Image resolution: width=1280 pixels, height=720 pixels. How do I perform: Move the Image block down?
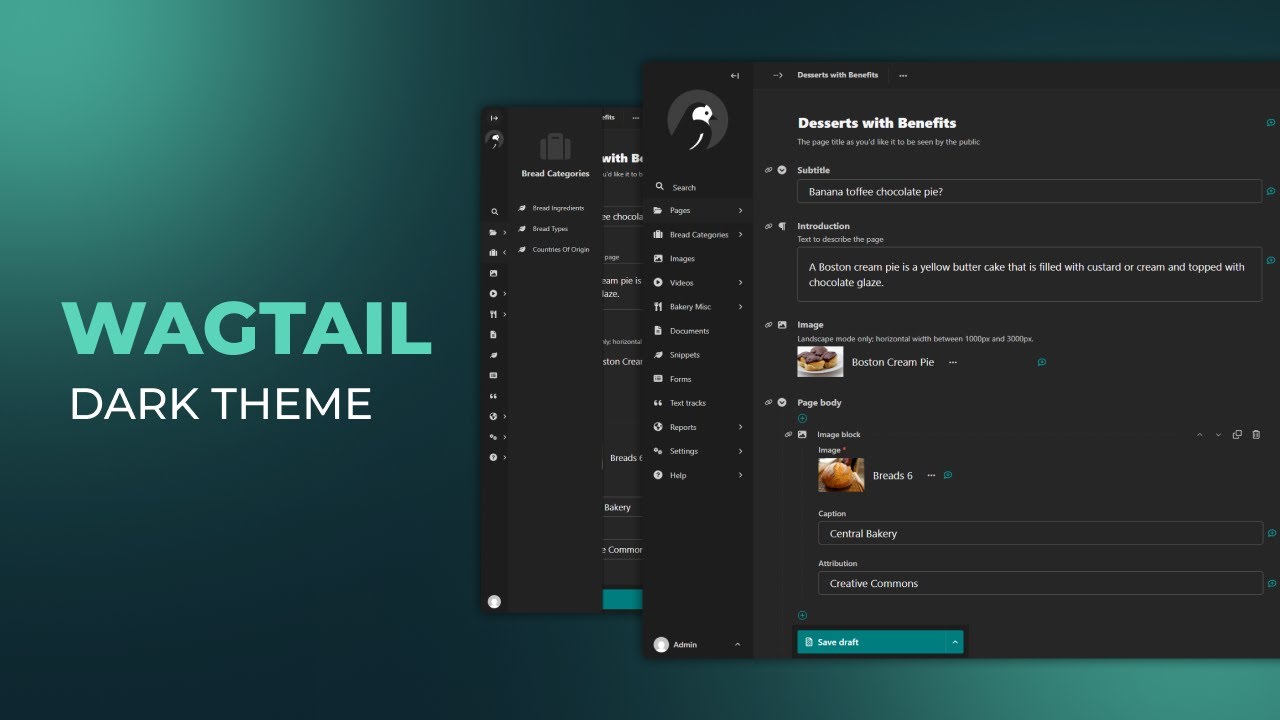[x=1218, y=434]
